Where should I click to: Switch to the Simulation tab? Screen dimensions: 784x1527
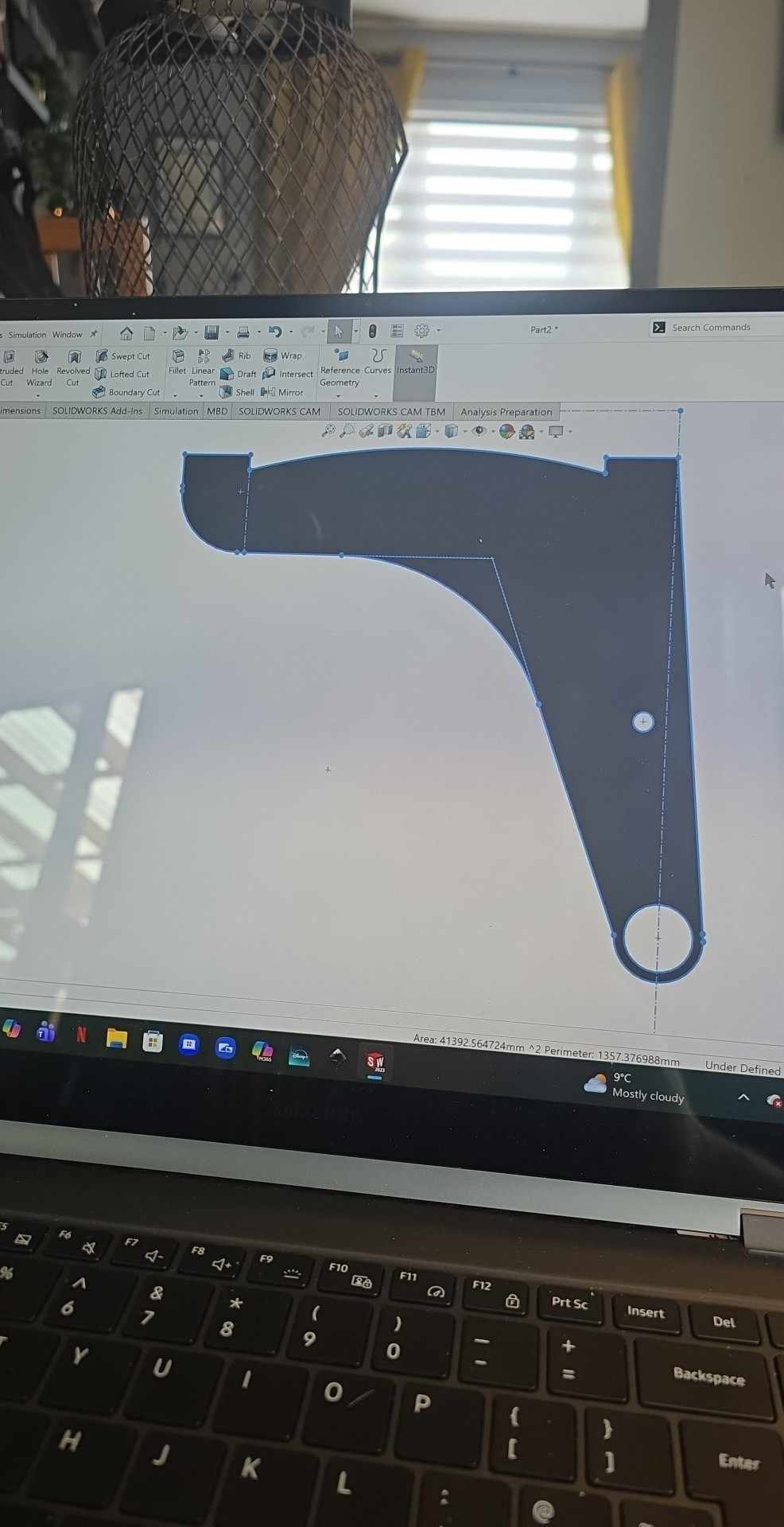pos(176,411)
